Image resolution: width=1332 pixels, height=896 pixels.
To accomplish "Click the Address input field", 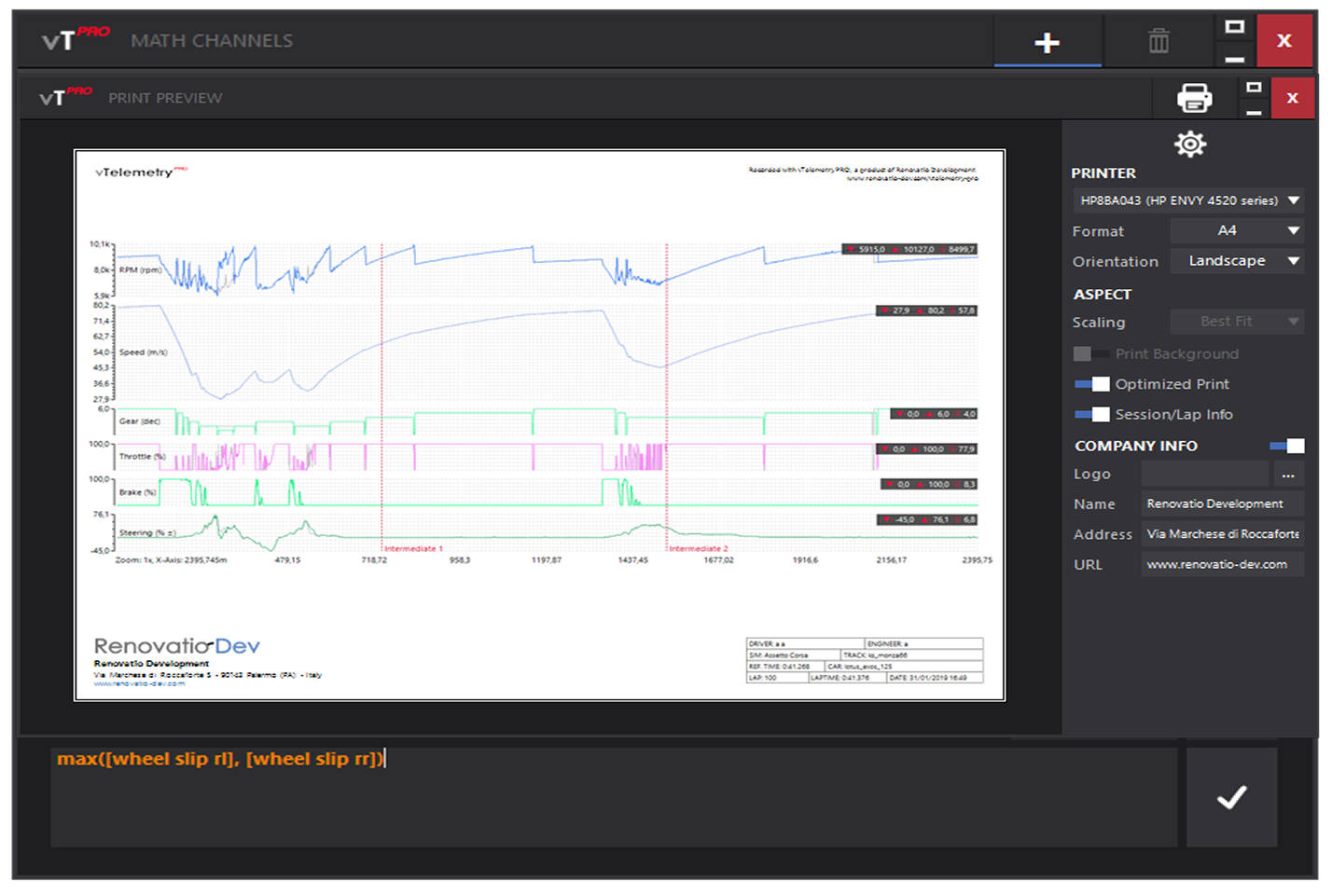I will [1222, 534].
